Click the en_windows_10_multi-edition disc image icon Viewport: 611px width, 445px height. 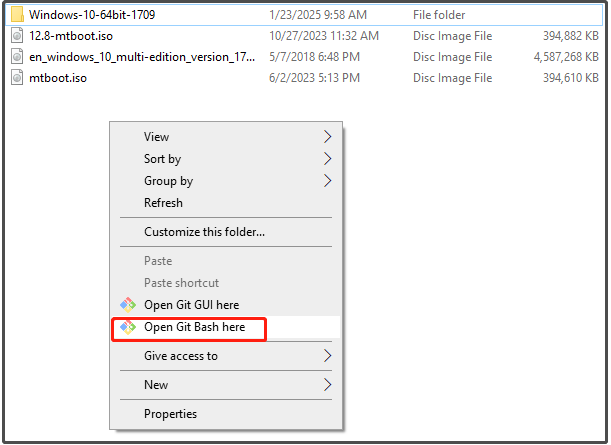[17, 57]
